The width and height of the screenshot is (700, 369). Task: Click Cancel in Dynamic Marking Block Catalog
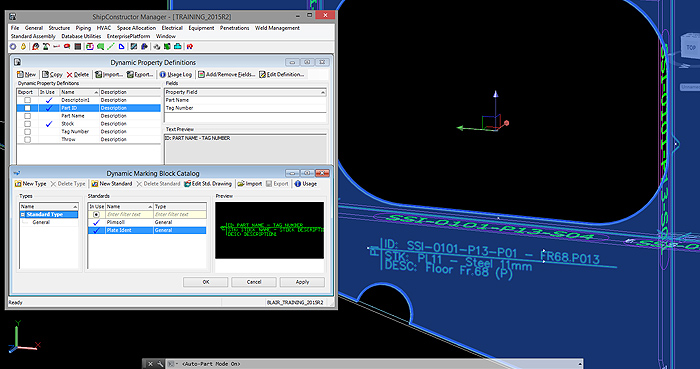tap(254, 282)
